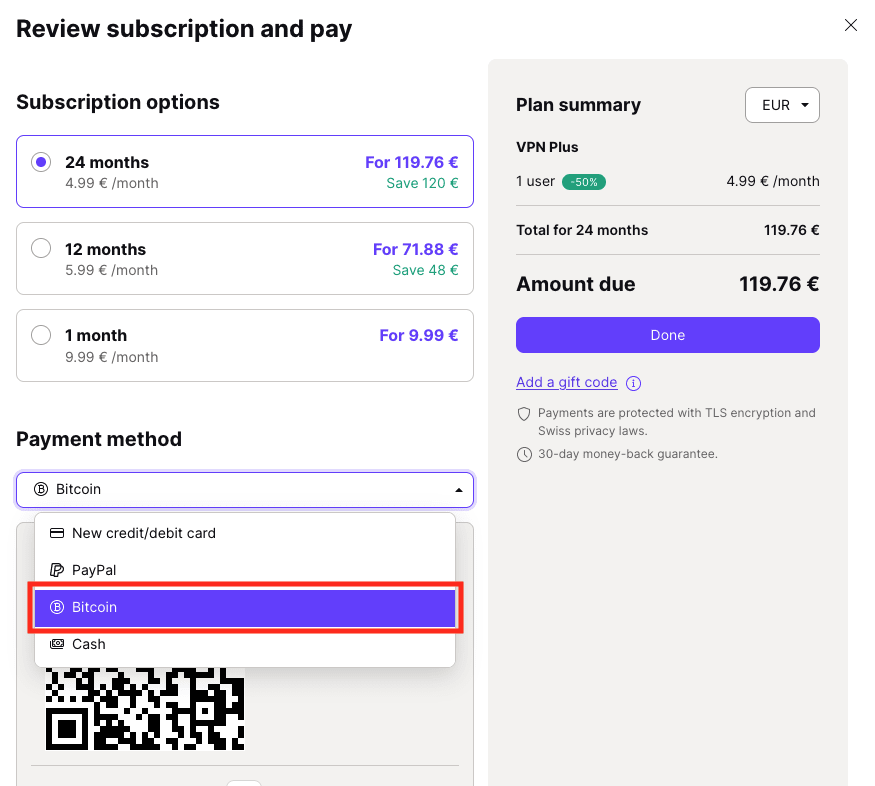Choose New credit/debit card option
The width and height of the screenshot is (875, 786).
(x=245, y=533)
